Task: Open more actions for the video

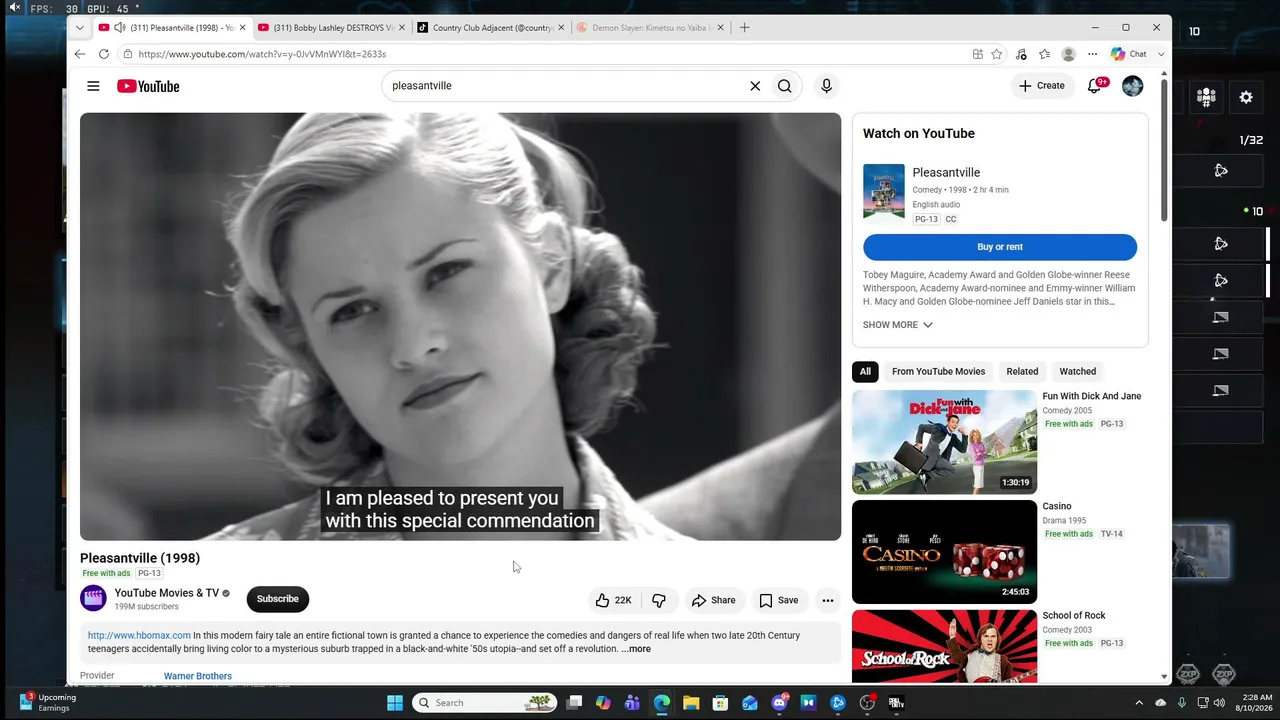Action: [827, 600]
